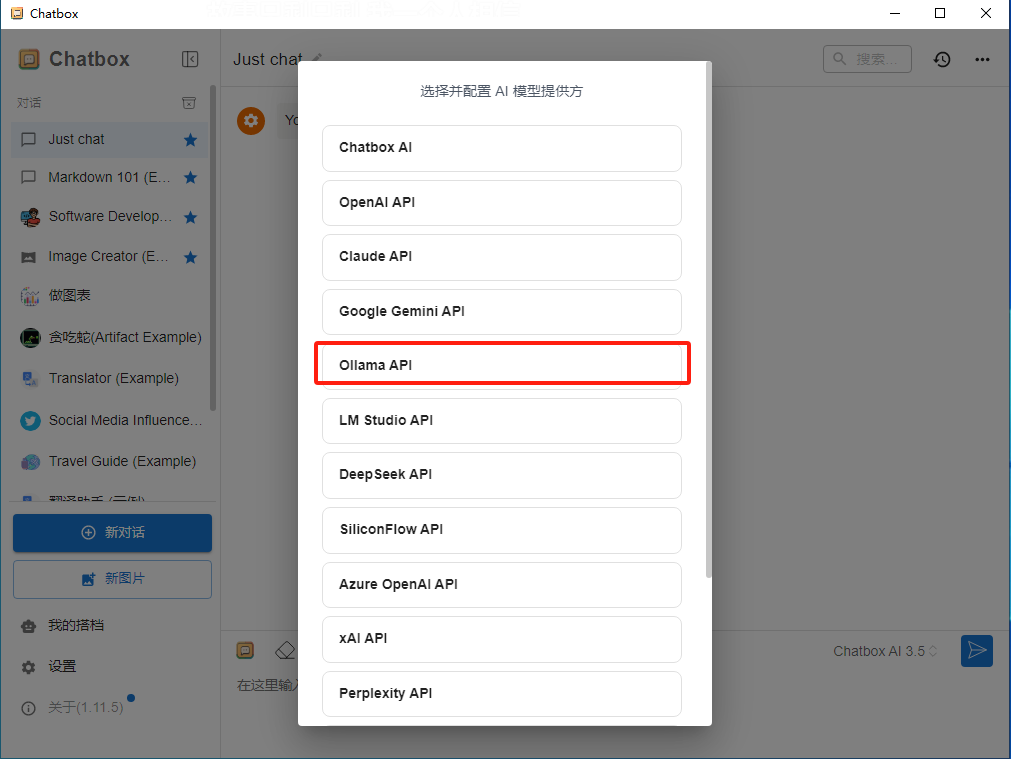Viewport: 1011px width, 759px height.
Task: Click the conversation list scrollbar
Action: (213, 248)
